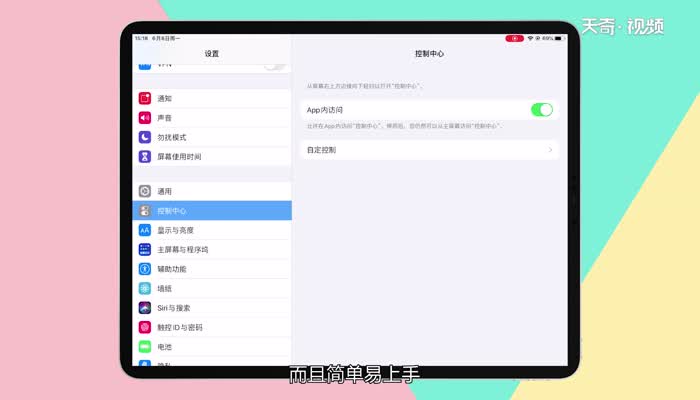The width and height of the screenshot is (700, 400).
Task: Tap the 触控ID与密码 fingerprint icon
Action: (145, 327)
